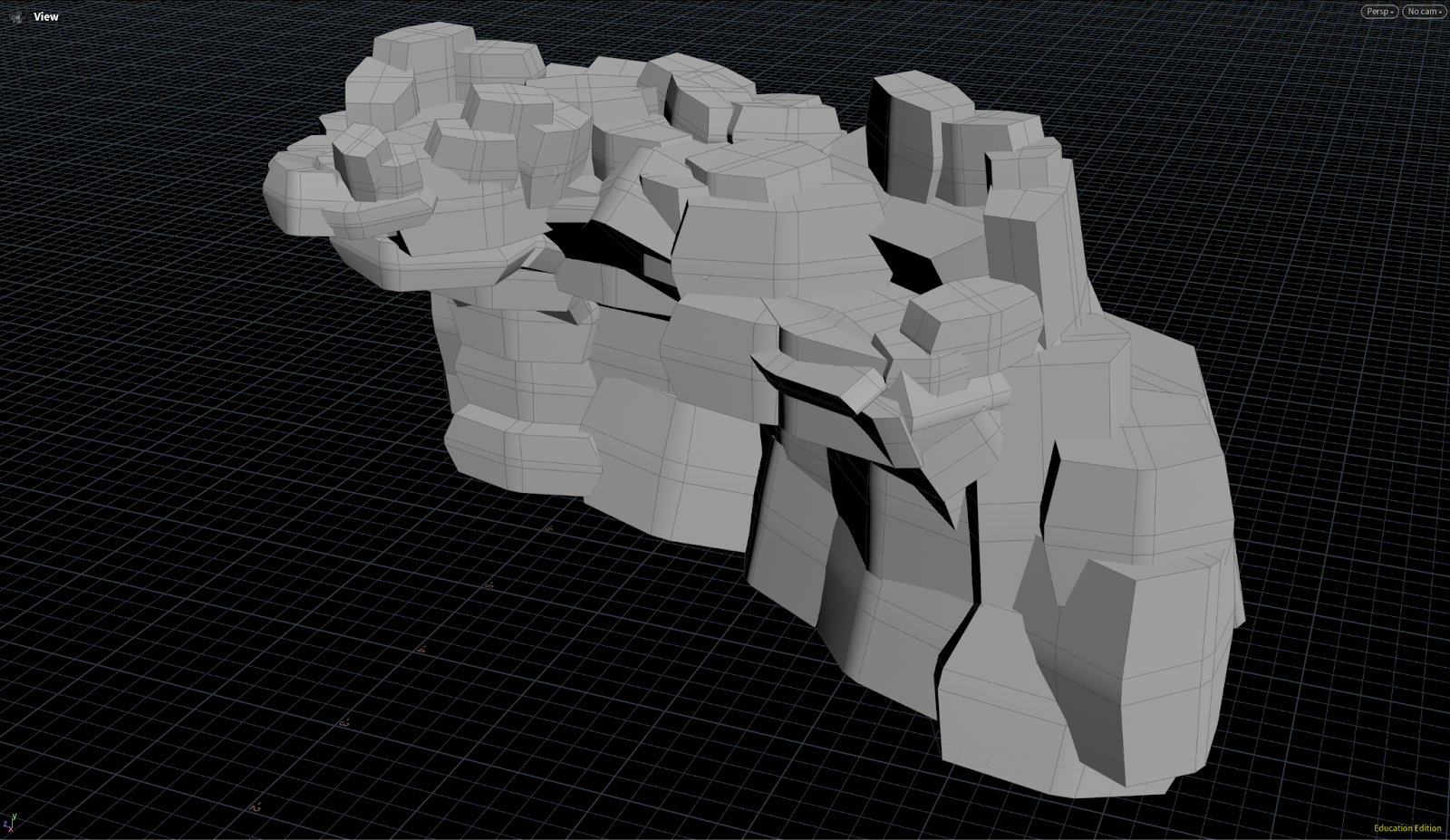Screen dimensions: 1450x840
Task: Open the No cam camera dropdown
Action: coord(1424,12)
